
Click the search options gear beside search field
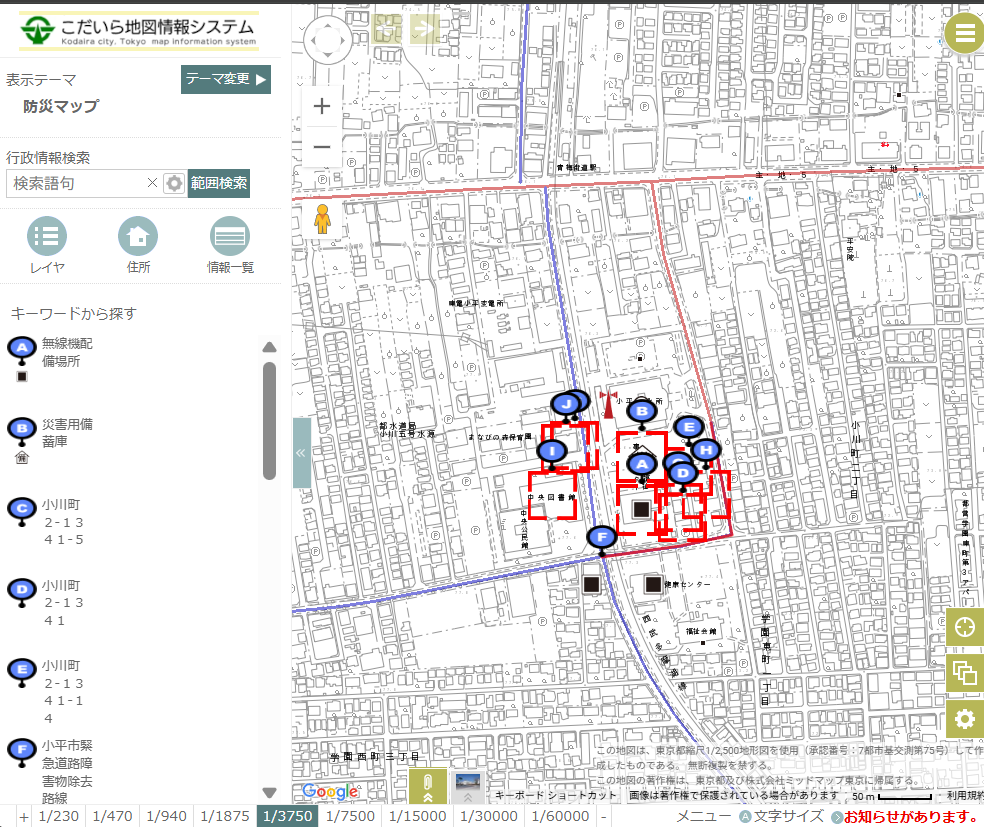click(x=175, y=183)
